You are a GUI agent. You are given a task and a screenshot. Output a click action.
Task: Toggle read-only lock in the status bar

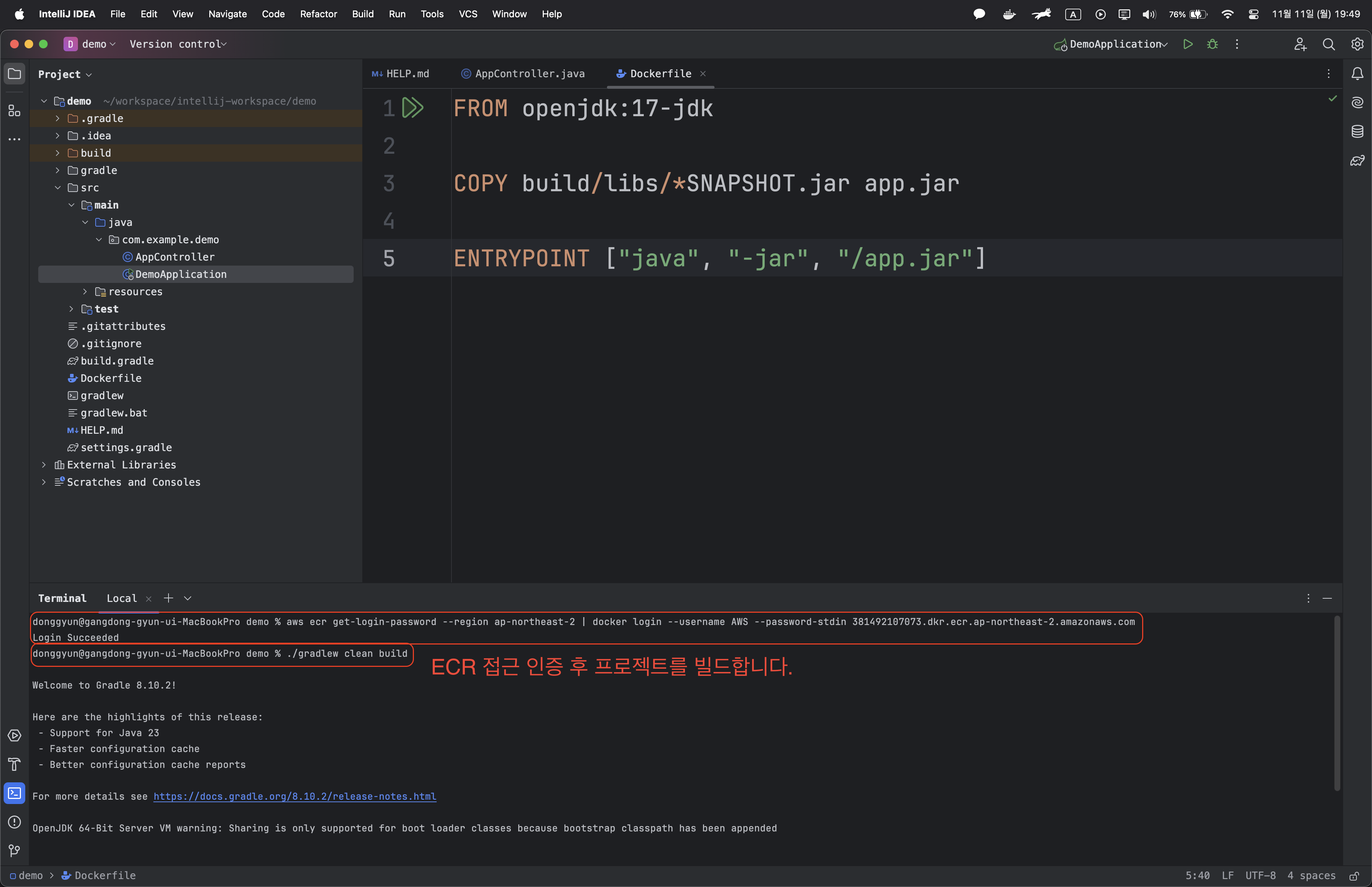(x=1354, y=875)
